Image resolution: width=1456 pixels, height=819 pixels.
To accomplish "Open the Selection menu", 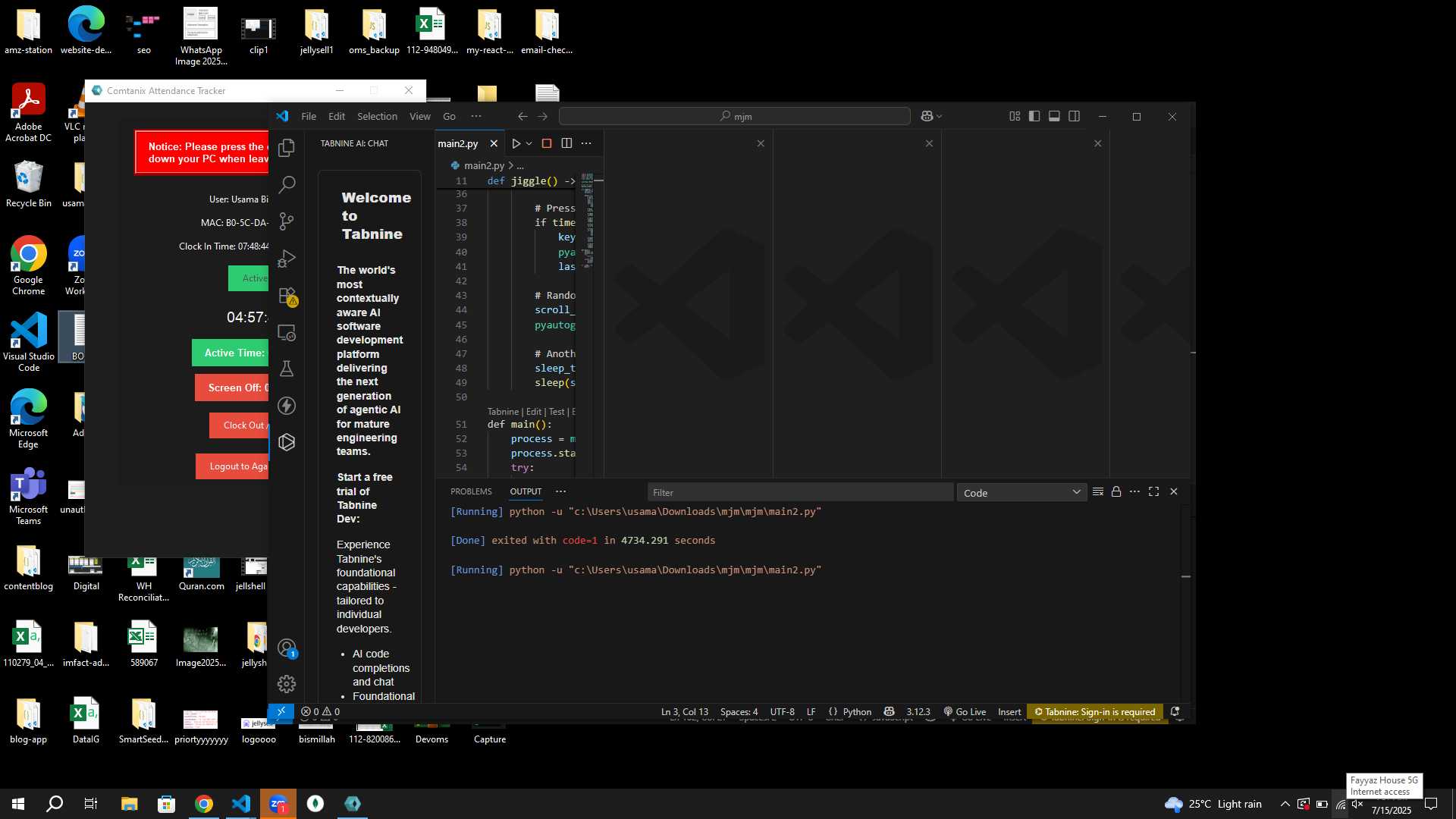I will [377, 116].
